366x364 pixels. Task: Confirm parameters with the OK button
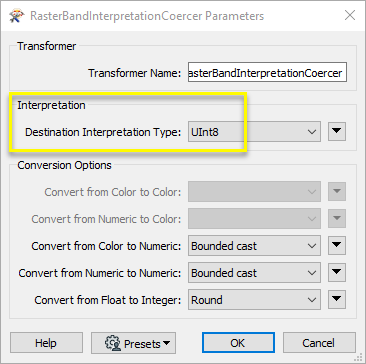[x=238, y=343]
